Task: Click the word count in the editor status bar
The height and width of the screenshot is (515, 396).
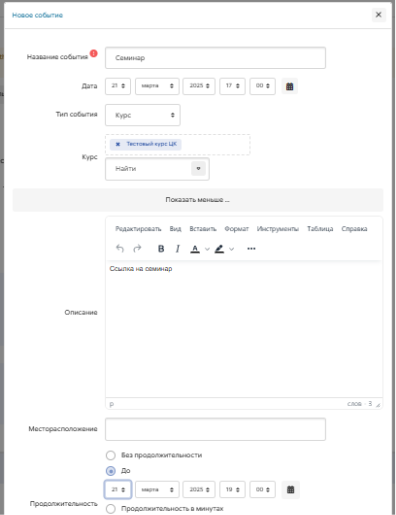Action: pos(359,404)
